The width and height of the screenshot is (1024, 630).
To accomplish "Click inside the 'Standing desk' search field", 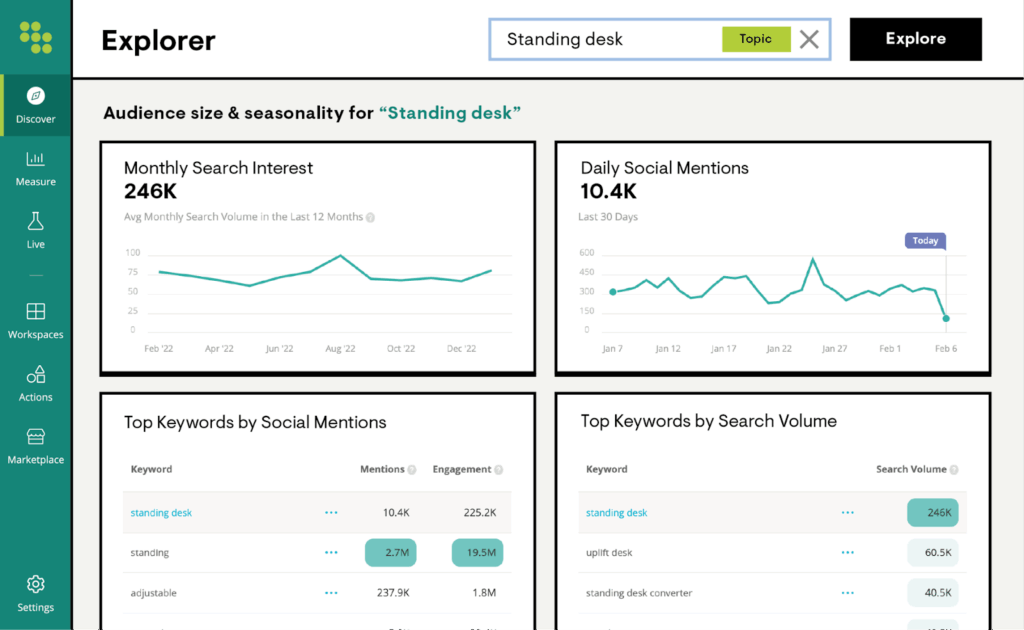I will coord(600,39).
